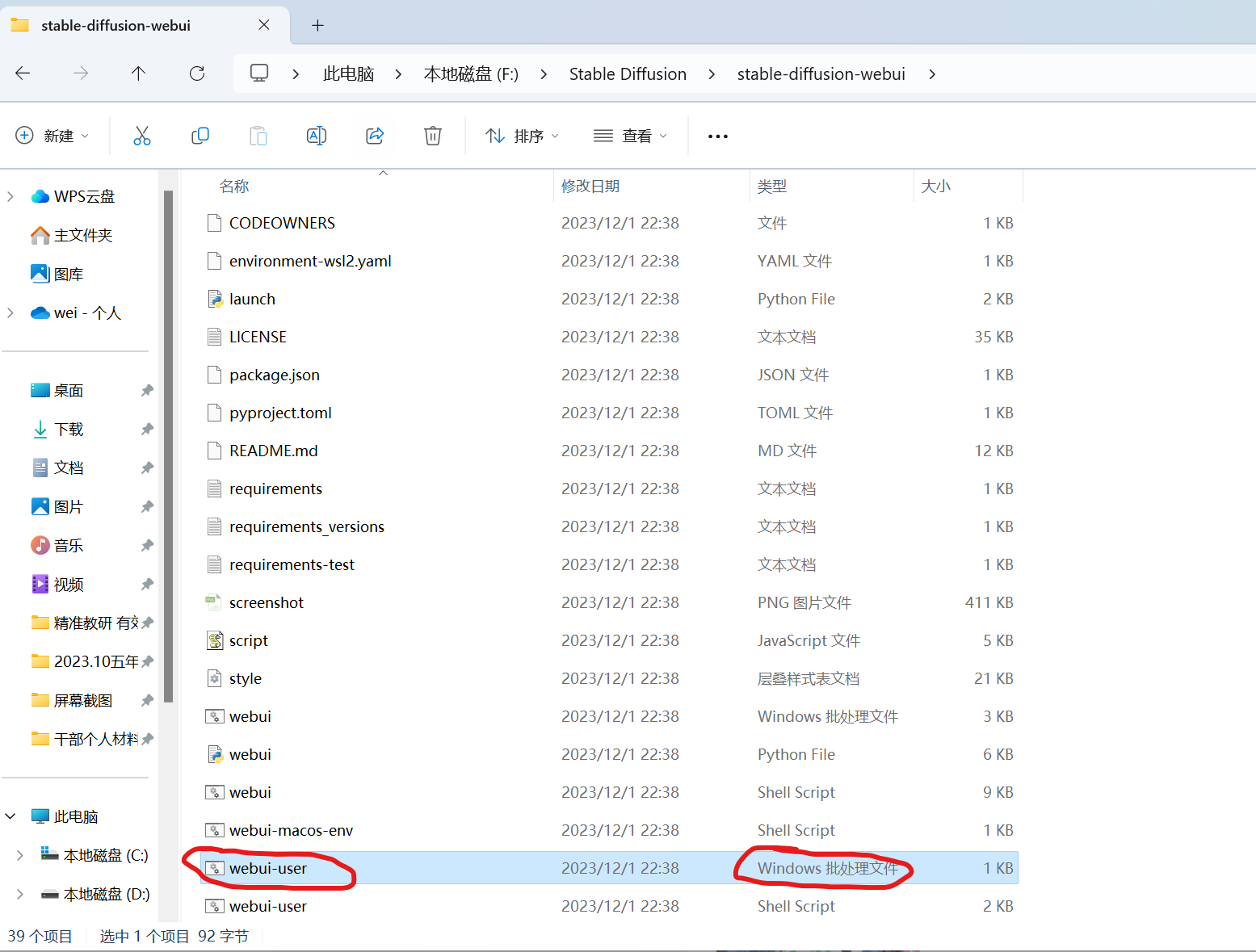1256x952 pixels.
Task: Click the LICENSE text document icon
Action: click(214, 337)
